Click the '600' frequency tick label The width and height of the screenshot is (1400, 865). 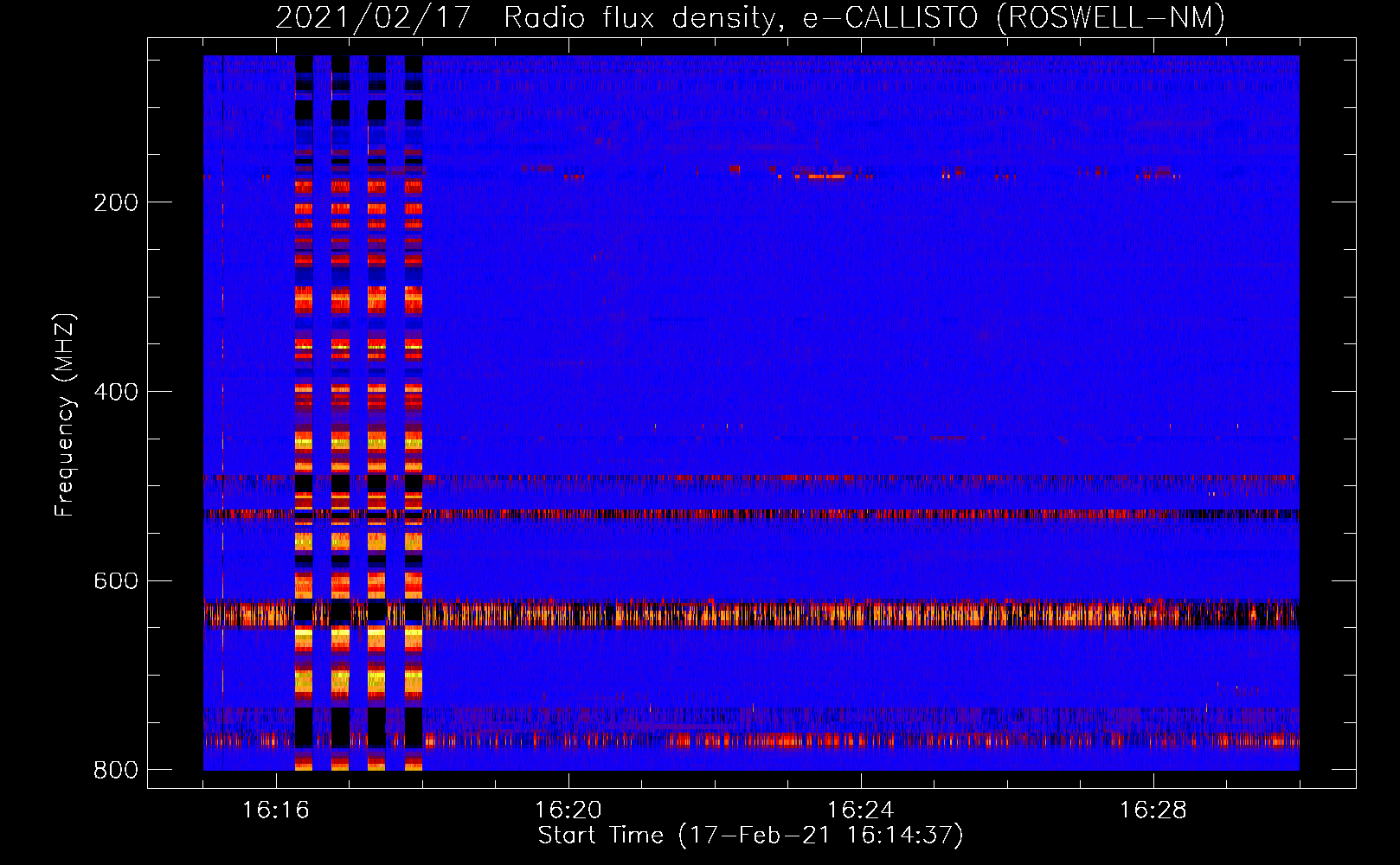116,581
